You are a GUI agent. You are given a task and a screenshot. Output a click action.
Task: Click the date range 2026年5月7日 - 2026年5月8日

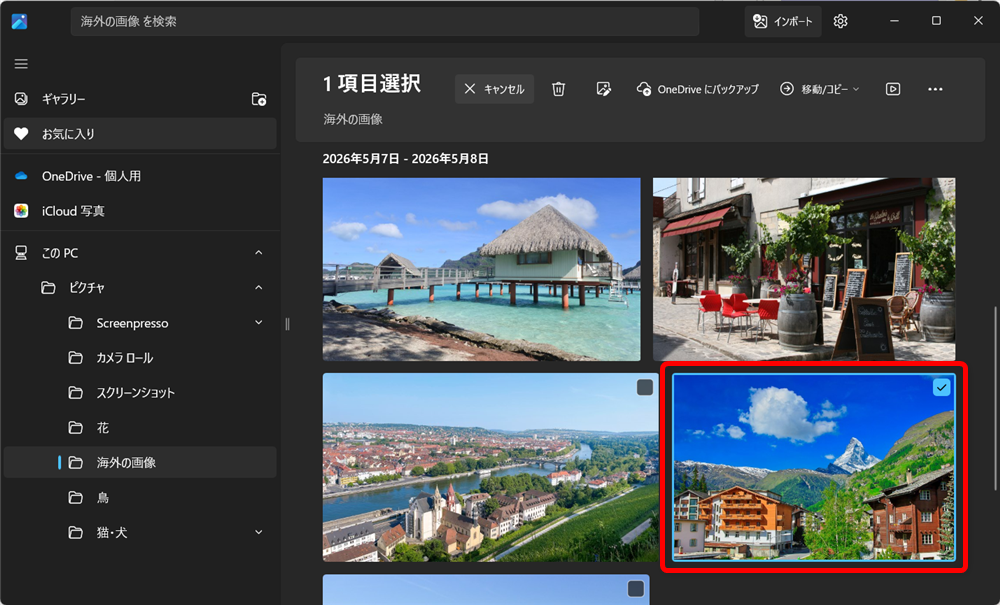tap(406, 159)
